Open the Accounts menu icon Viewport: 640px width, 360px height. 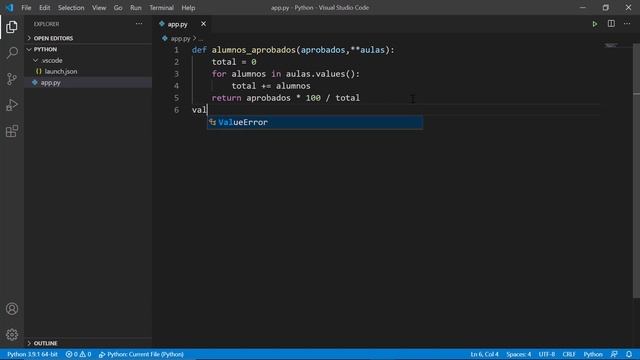[12, 309]
